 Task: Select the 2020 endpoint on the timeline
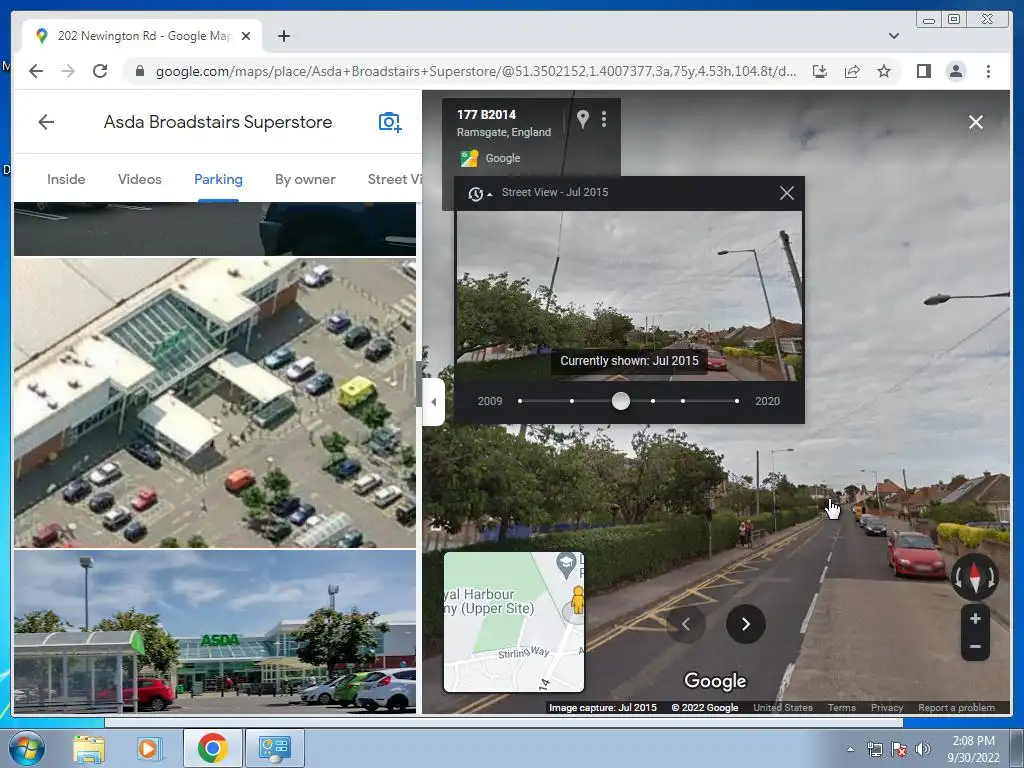click(737, 401)
